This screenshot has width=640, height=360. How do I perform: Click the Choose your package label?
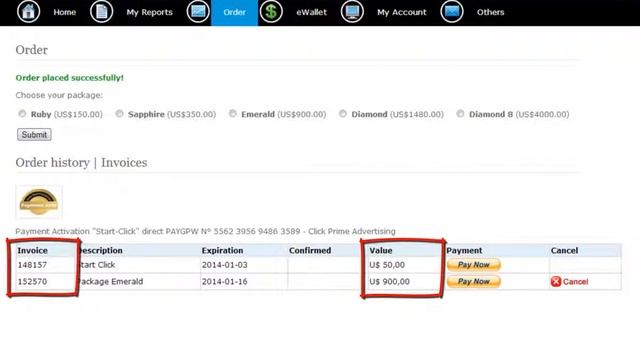(59, 95)
